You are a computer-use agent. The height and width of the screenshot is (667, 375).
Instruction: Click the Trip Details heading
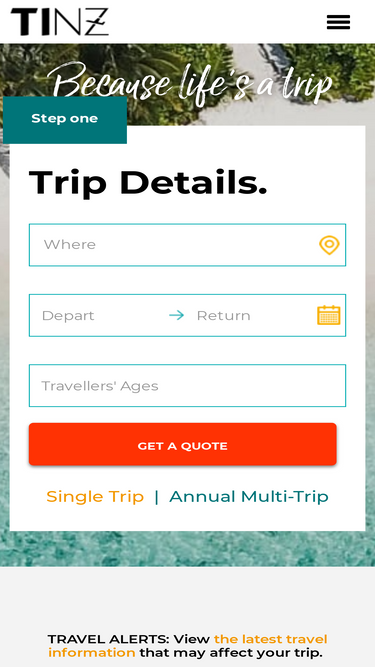tap(148, 182)
